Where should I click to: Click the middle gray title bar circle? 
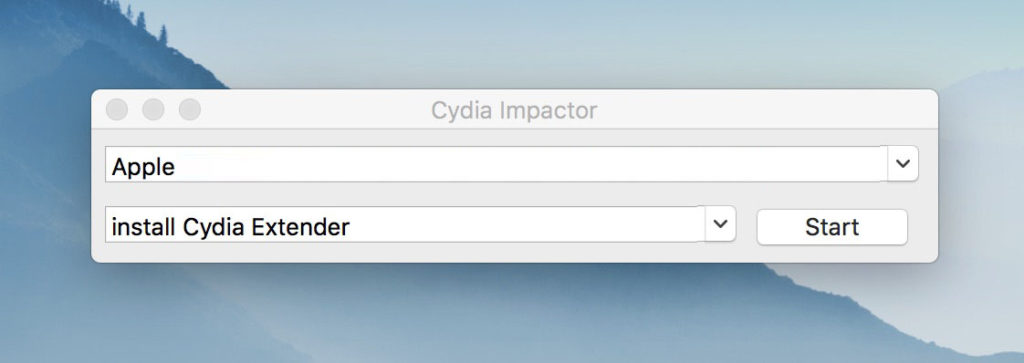[x=153, y=110]
